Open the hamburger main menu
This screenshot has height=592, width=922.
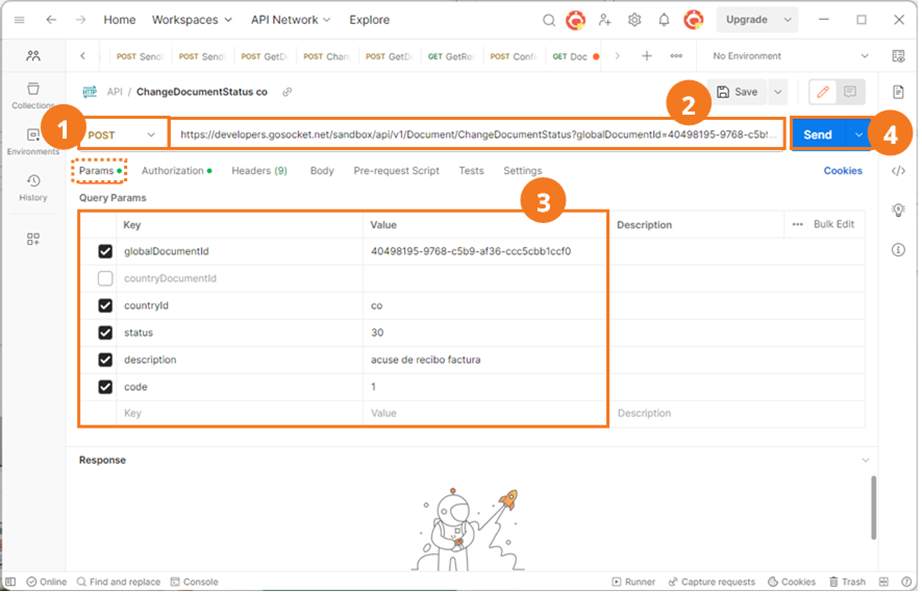click(x=19, y=20)
